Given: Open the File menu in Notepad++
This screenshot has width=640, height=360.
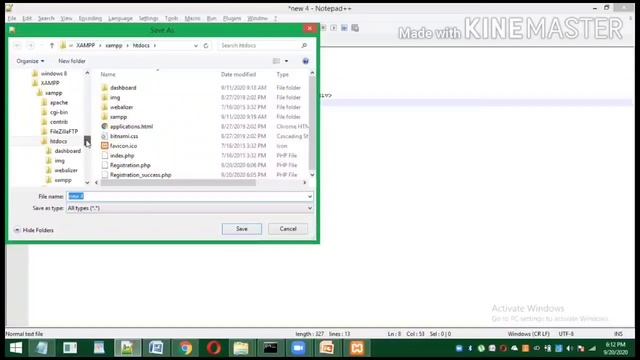Looking at the screenshot, I should [x=12, y=18].
